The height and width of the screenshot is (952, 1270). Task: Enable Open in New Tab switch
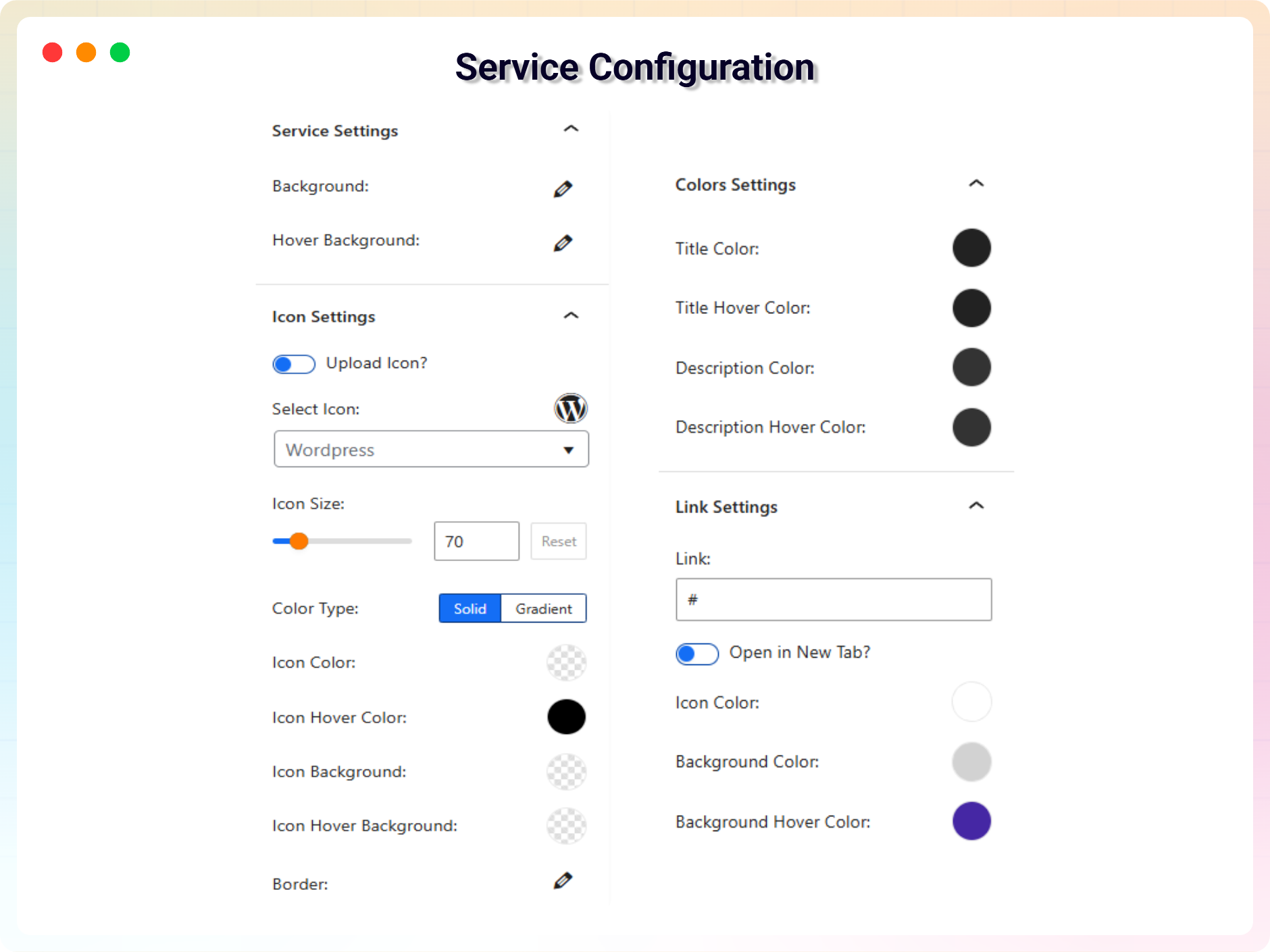[697, 654]
